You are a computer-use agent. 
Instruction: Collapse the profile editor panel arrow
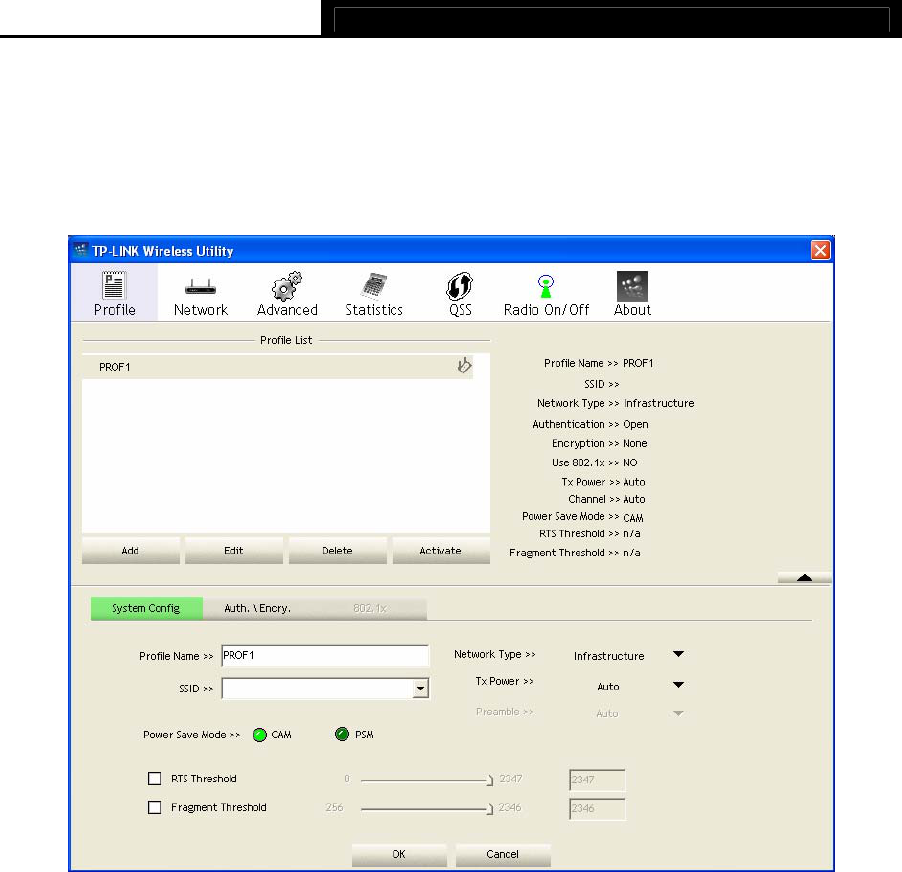coord(804,577)
